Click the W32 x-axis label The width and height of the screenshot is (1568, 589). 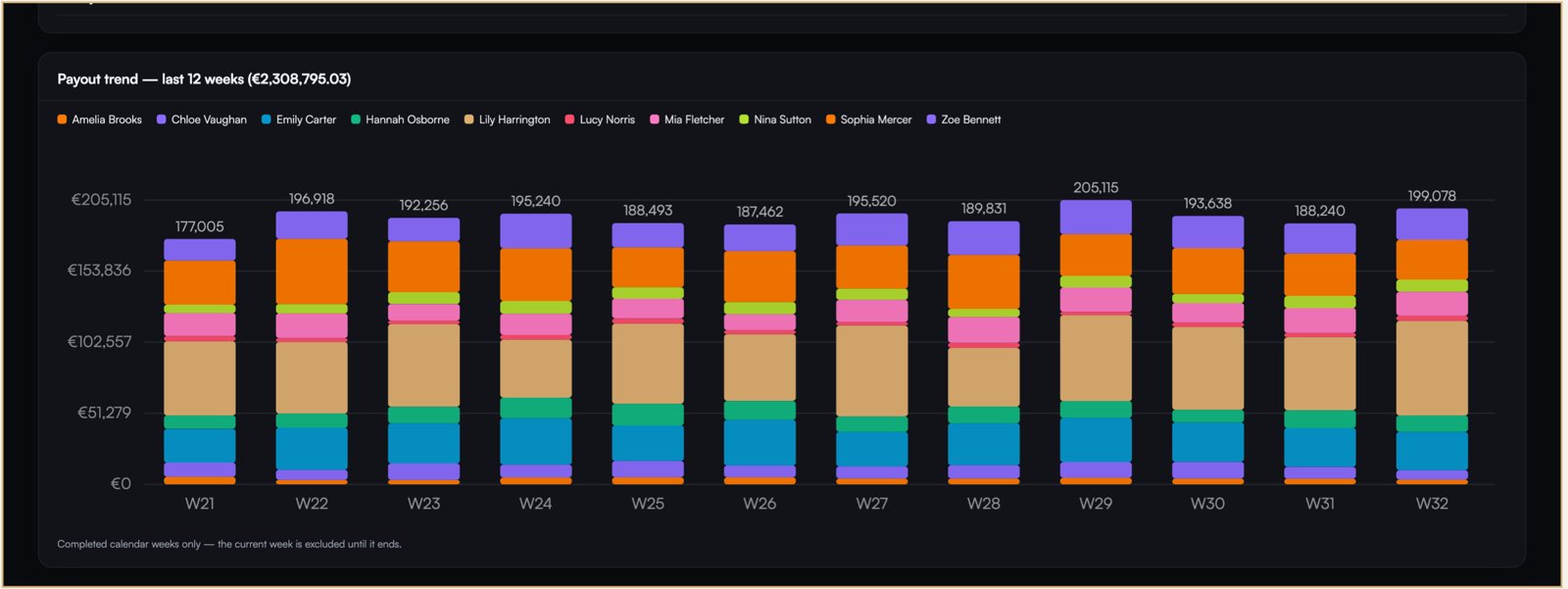[1432, 504]
